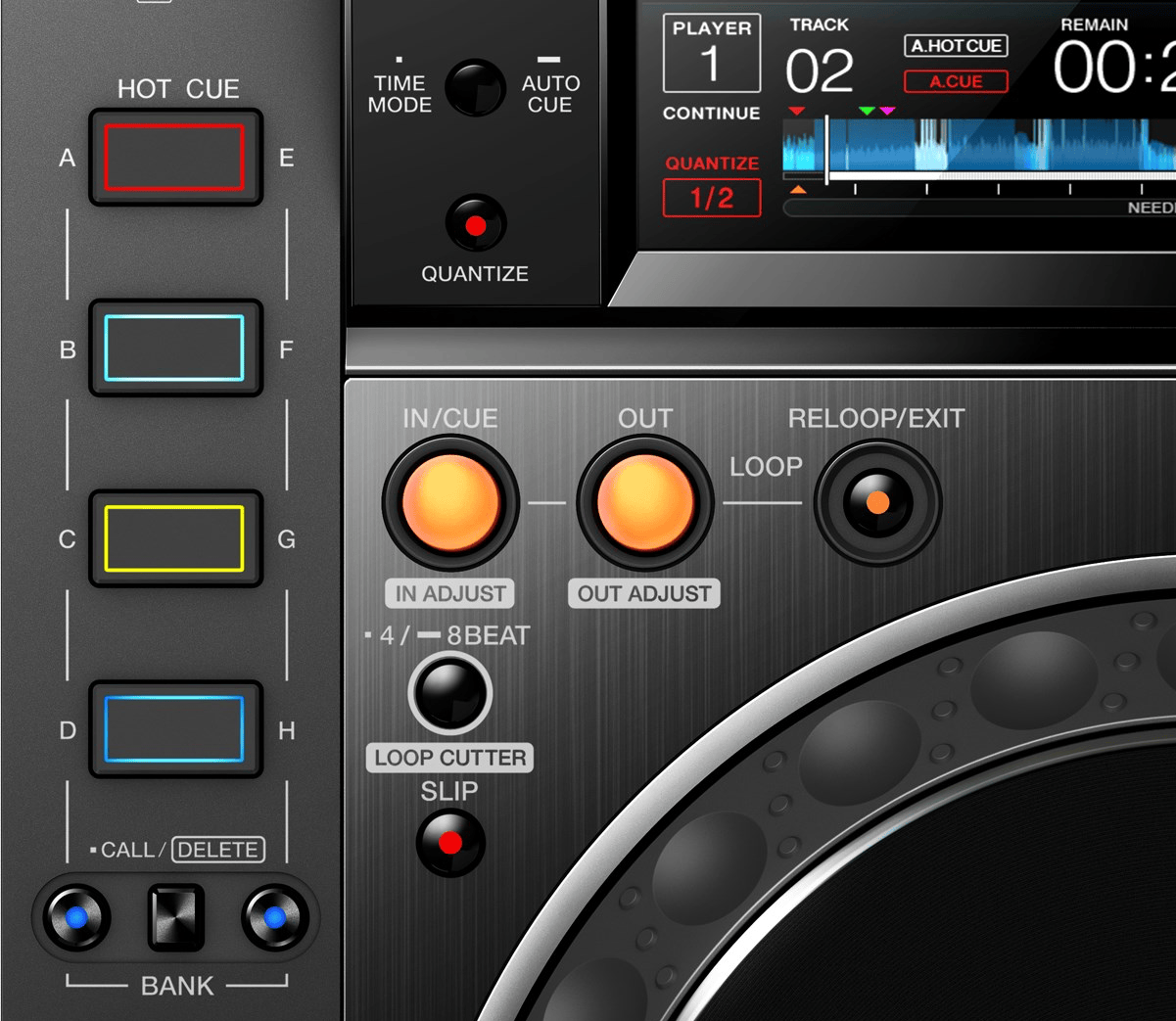Select the left Bank blue LED button
Image resolution: width=1176 pixels, height=1021 pixels.
[75, 917]
